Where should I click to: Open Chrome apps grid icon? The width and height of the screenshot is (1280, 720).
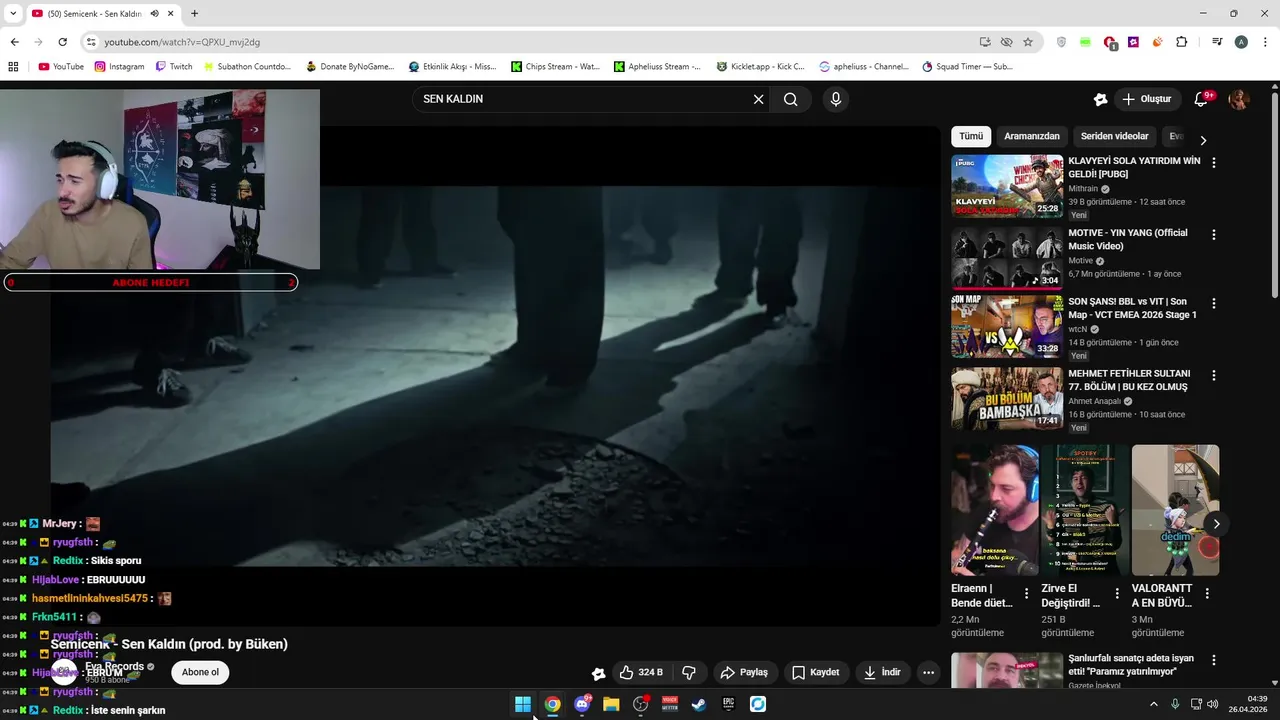pyautogui.click(x=13, y=67)
